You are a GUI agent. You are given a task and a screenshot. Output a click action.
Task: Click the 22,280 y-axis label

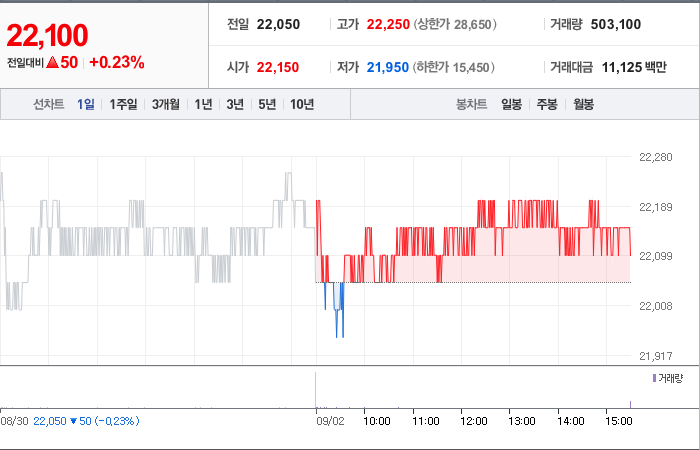[x=656, y=157]
